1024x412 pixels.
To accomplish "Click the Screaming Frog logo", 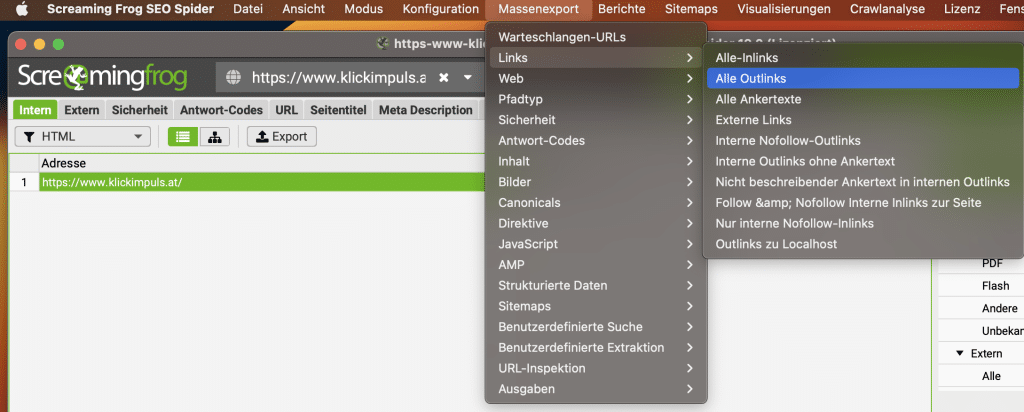I will point(109,77).
